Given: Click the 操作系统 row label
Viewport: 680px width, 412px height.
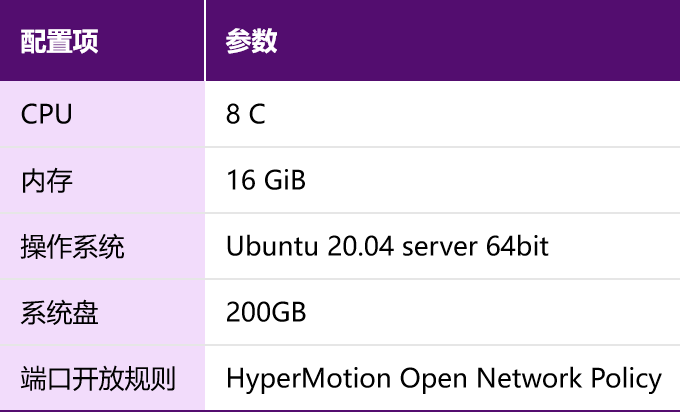Looking at the screenshot, I should tap(72, 247).
